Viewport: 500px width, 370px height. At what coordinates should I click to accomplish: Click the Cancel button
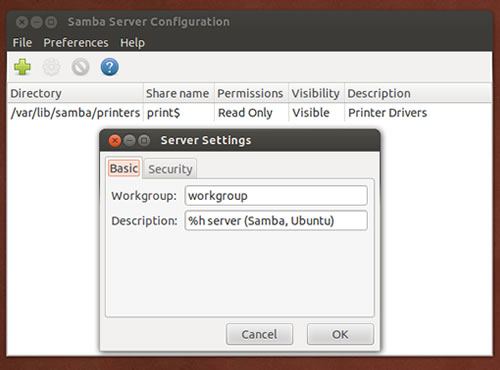point(259,334)
